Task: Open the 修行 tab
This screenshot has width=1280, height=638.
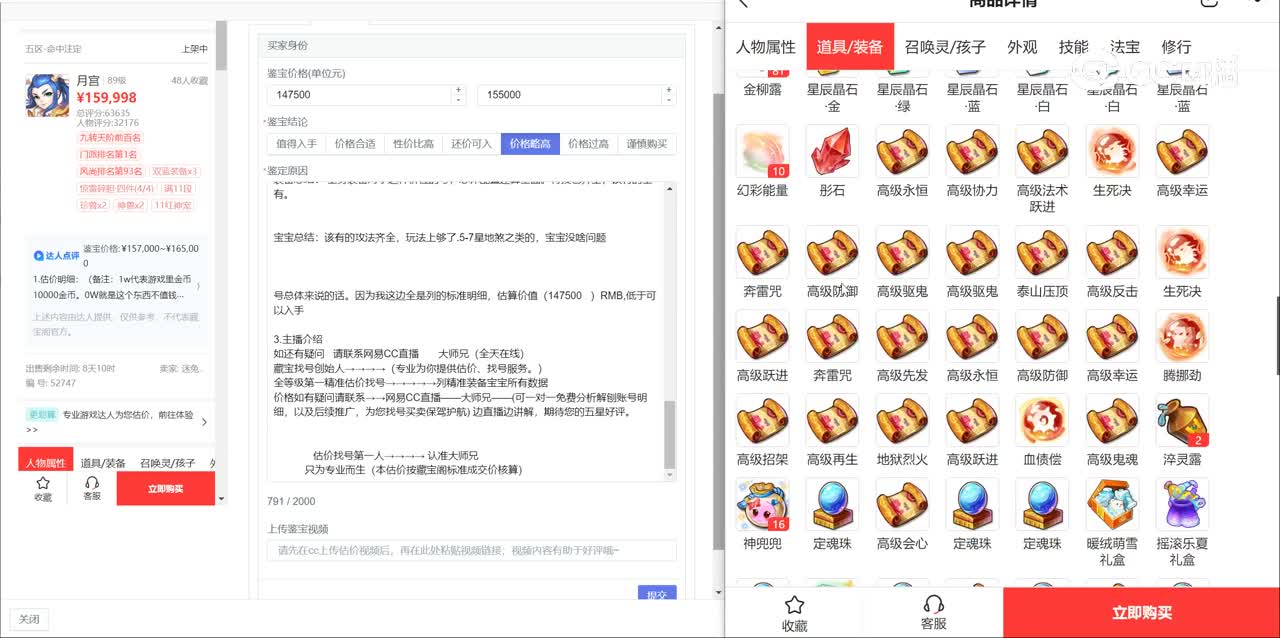Action: coord(1176,47)
